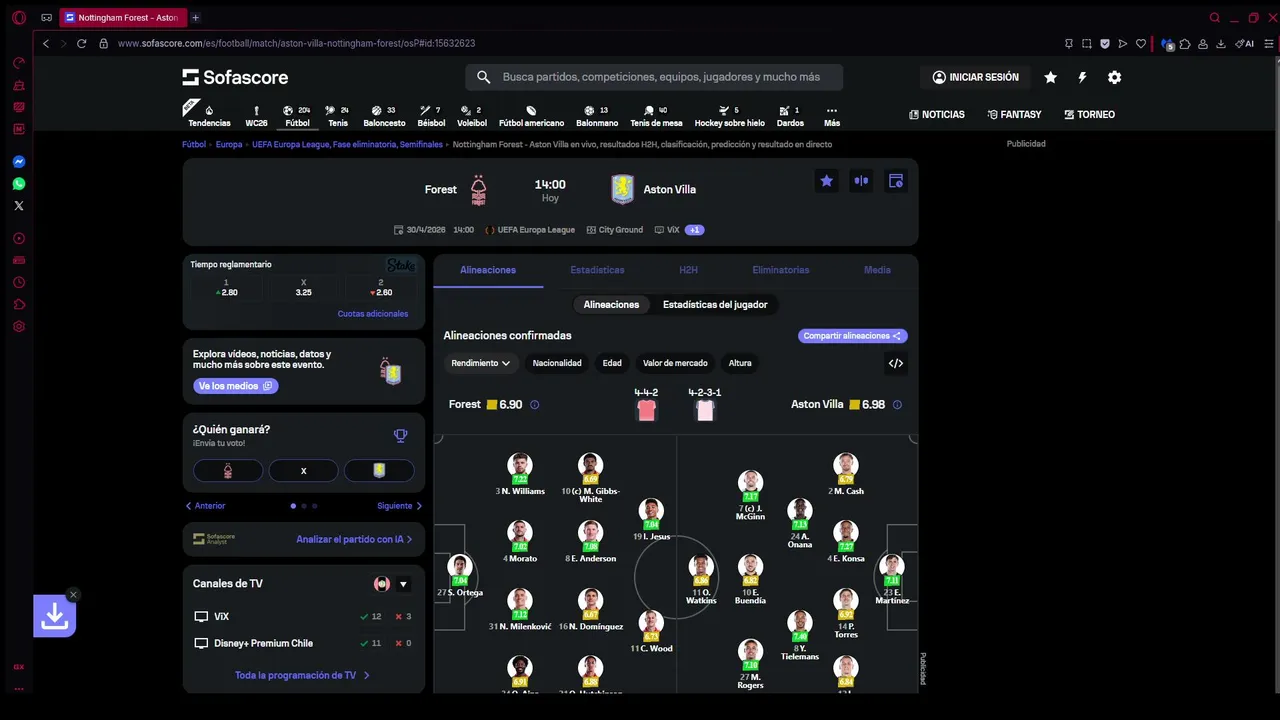Viewport: 1280px width, 720px height.
Task: Reload the current page
Action: point(81,44)
